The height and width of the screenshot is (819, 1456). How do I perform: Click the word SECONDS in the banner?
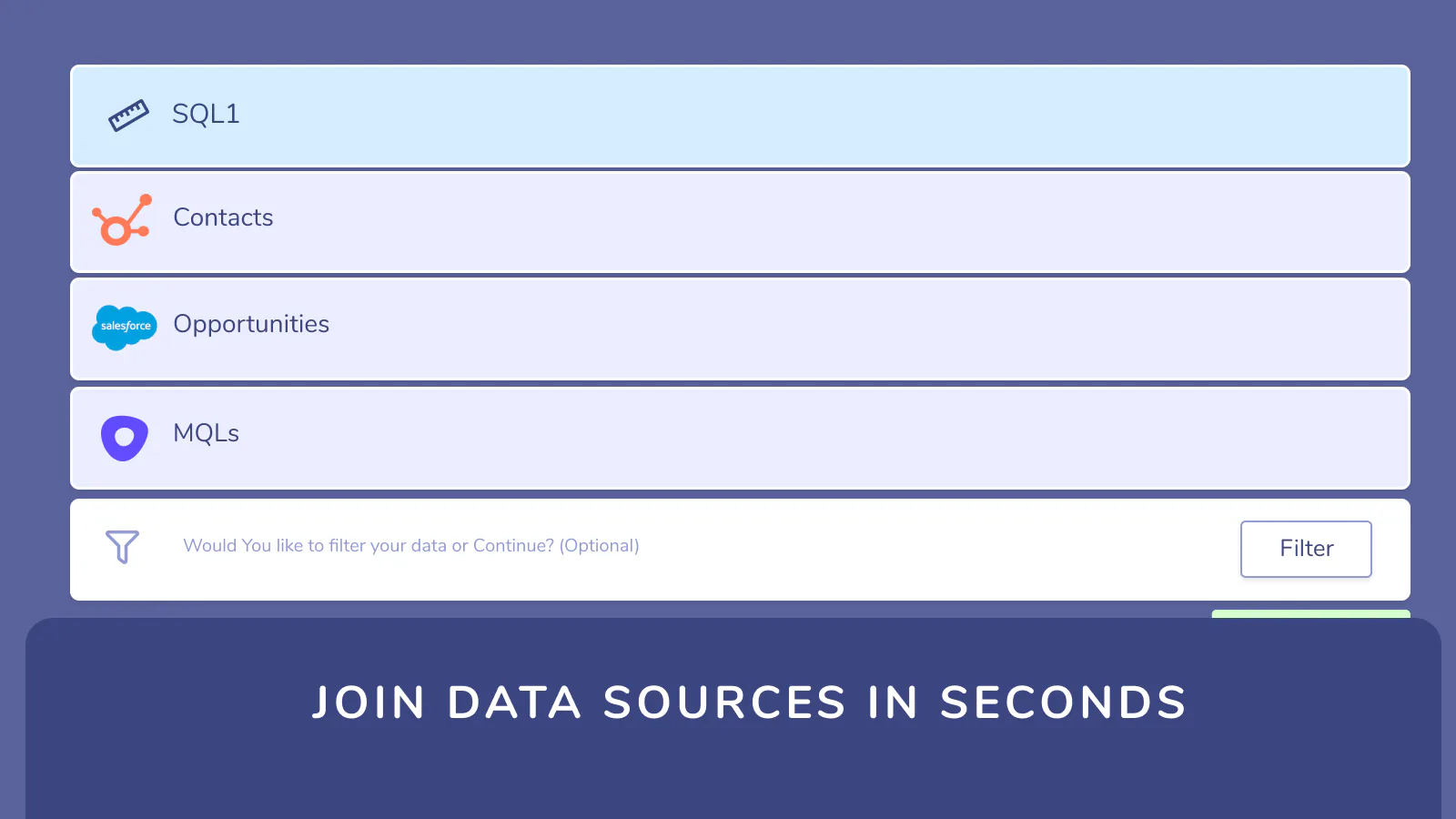(1063, 703)
